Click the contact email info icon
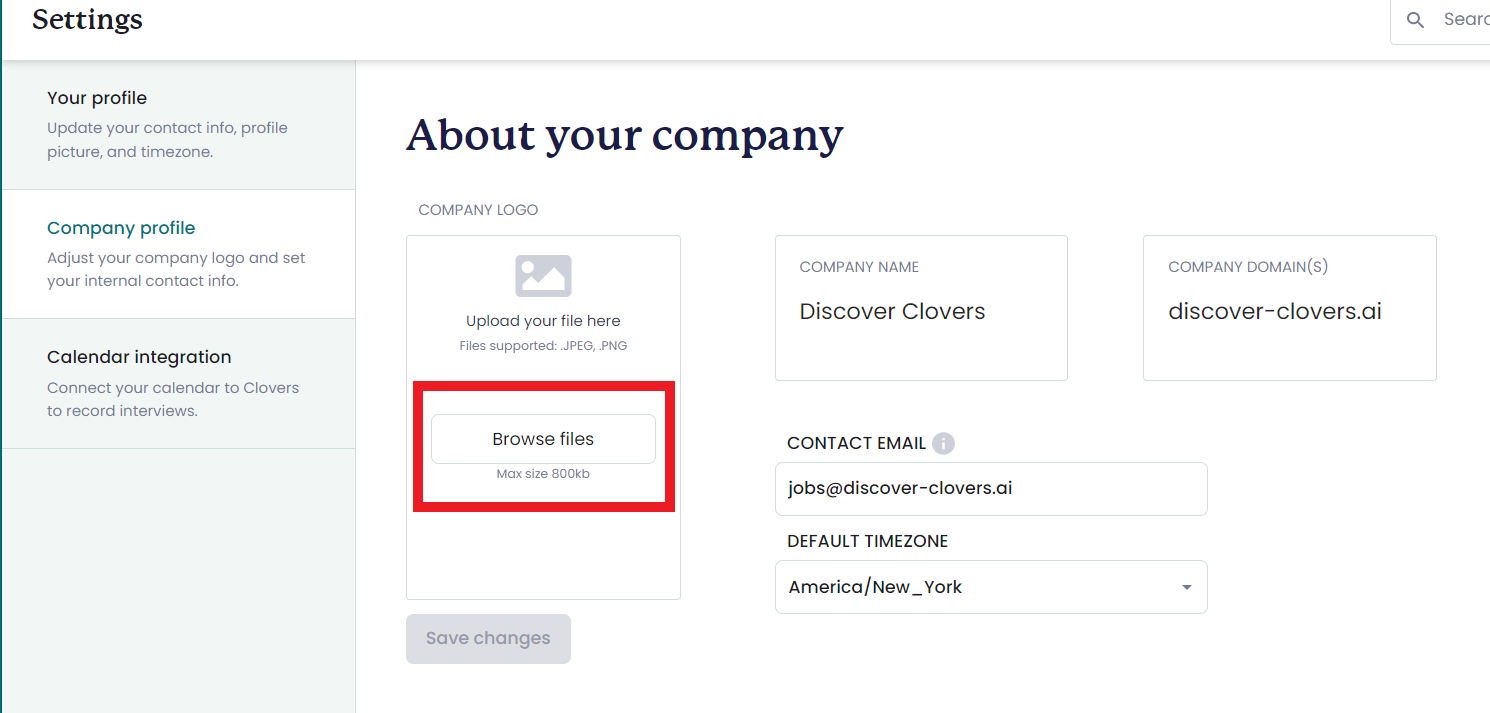 pyautogui.click(x=943, y=443)
